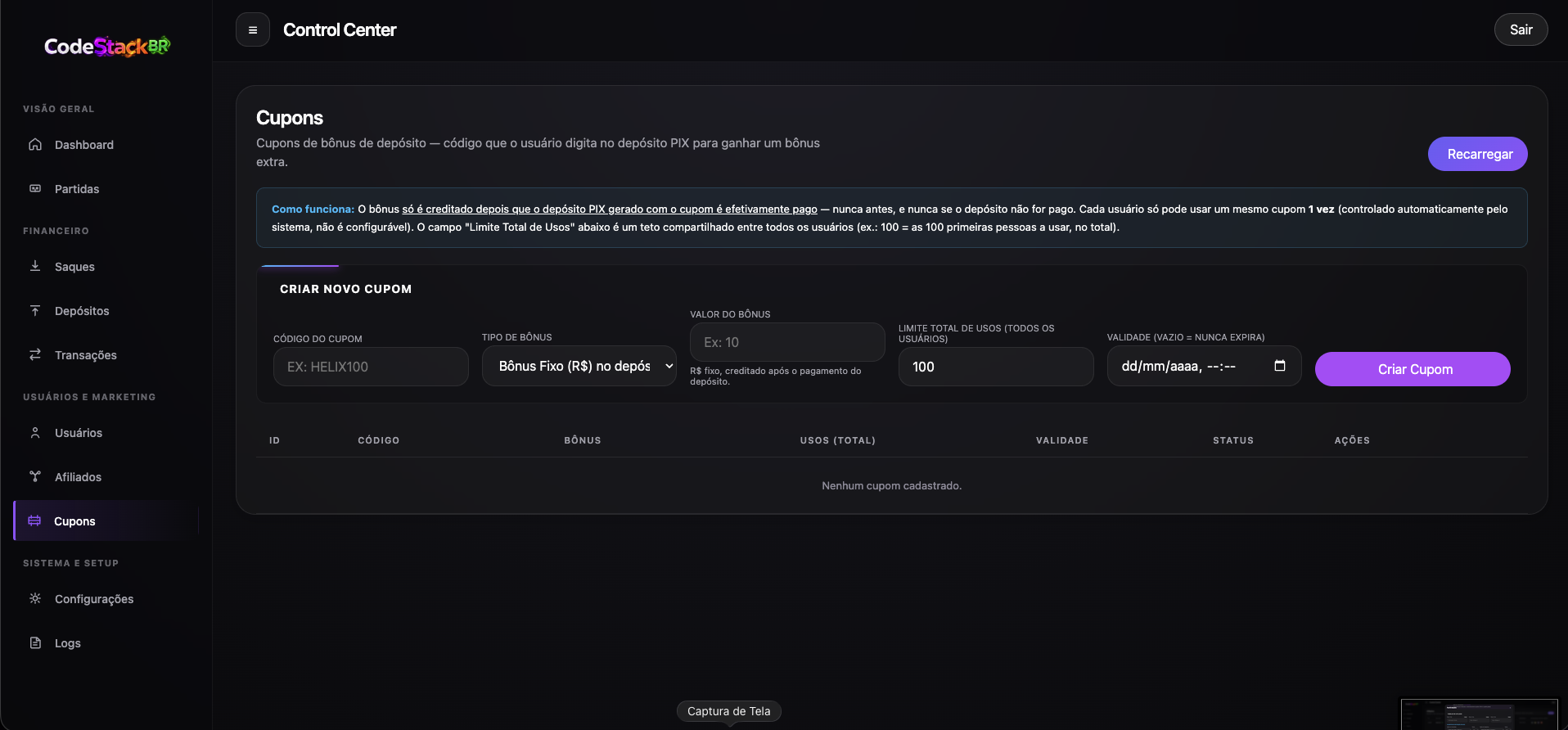This screenshot has width=1568, height=730.
Task: Click the Dashboard home icon
Action: (35, 144)
